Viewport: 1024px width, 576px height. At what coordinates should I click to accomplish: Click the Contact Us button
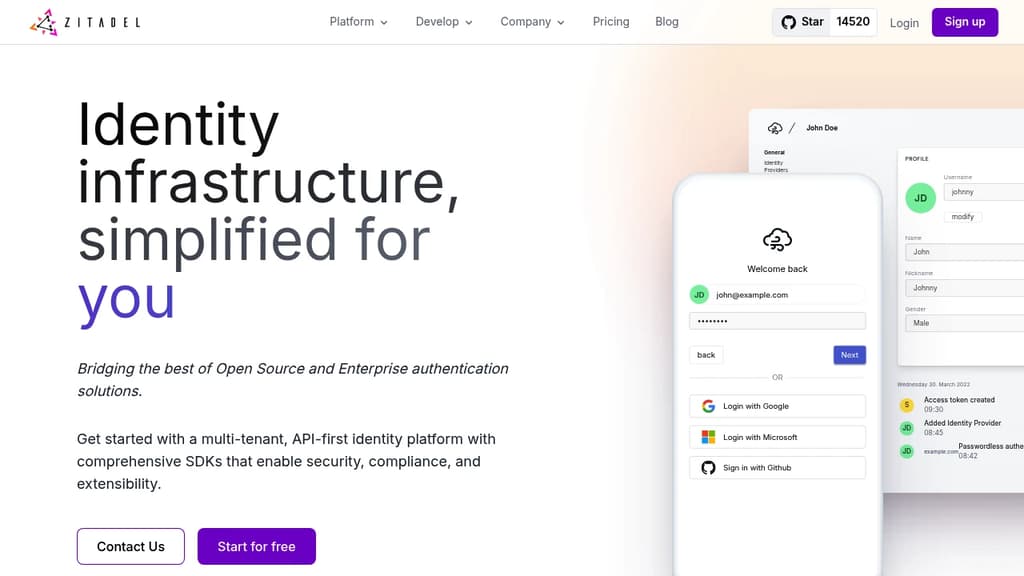[x=131, y=547]
